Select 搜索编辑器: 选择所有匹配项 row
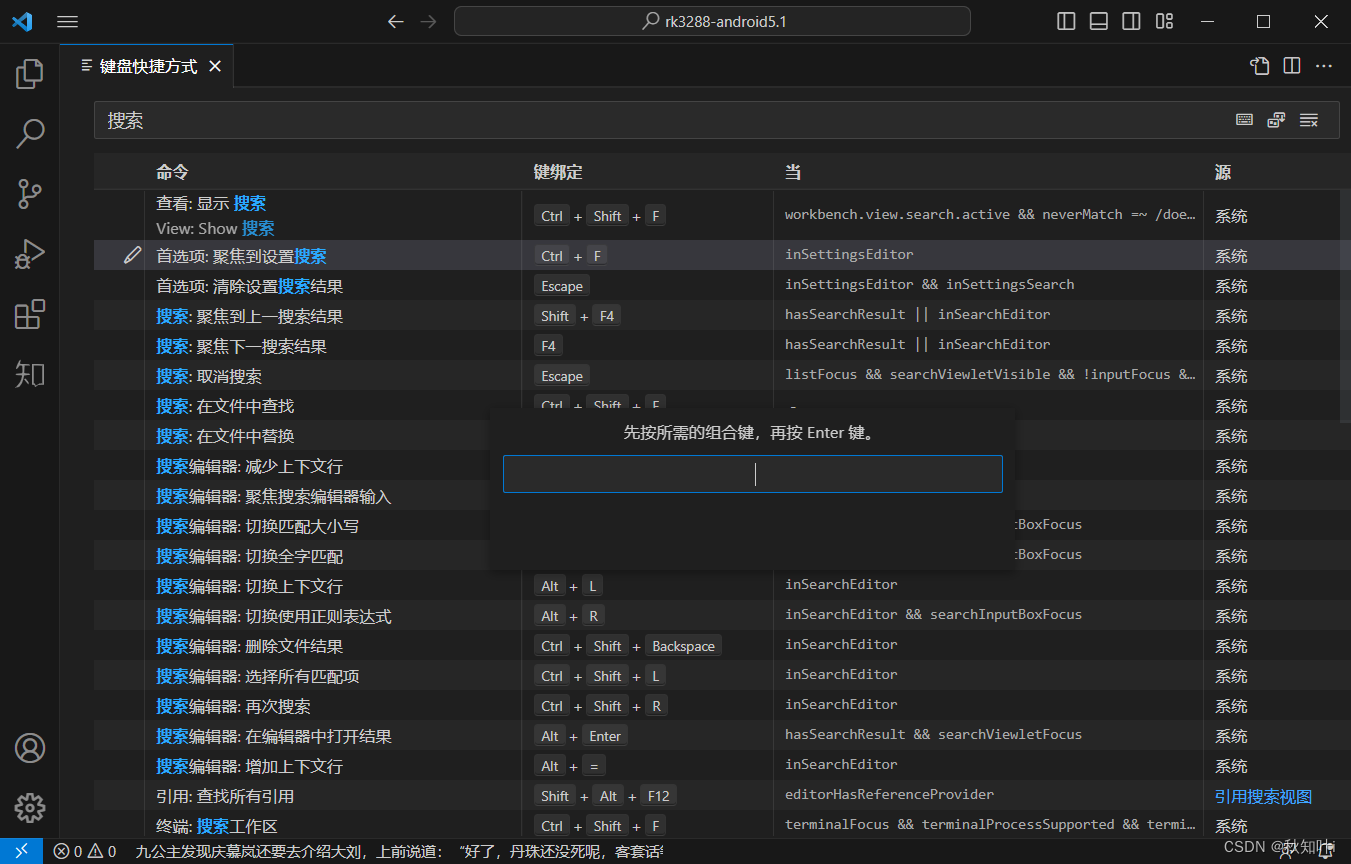Screen dimensions: 1351x864 (x=716, y=675)
